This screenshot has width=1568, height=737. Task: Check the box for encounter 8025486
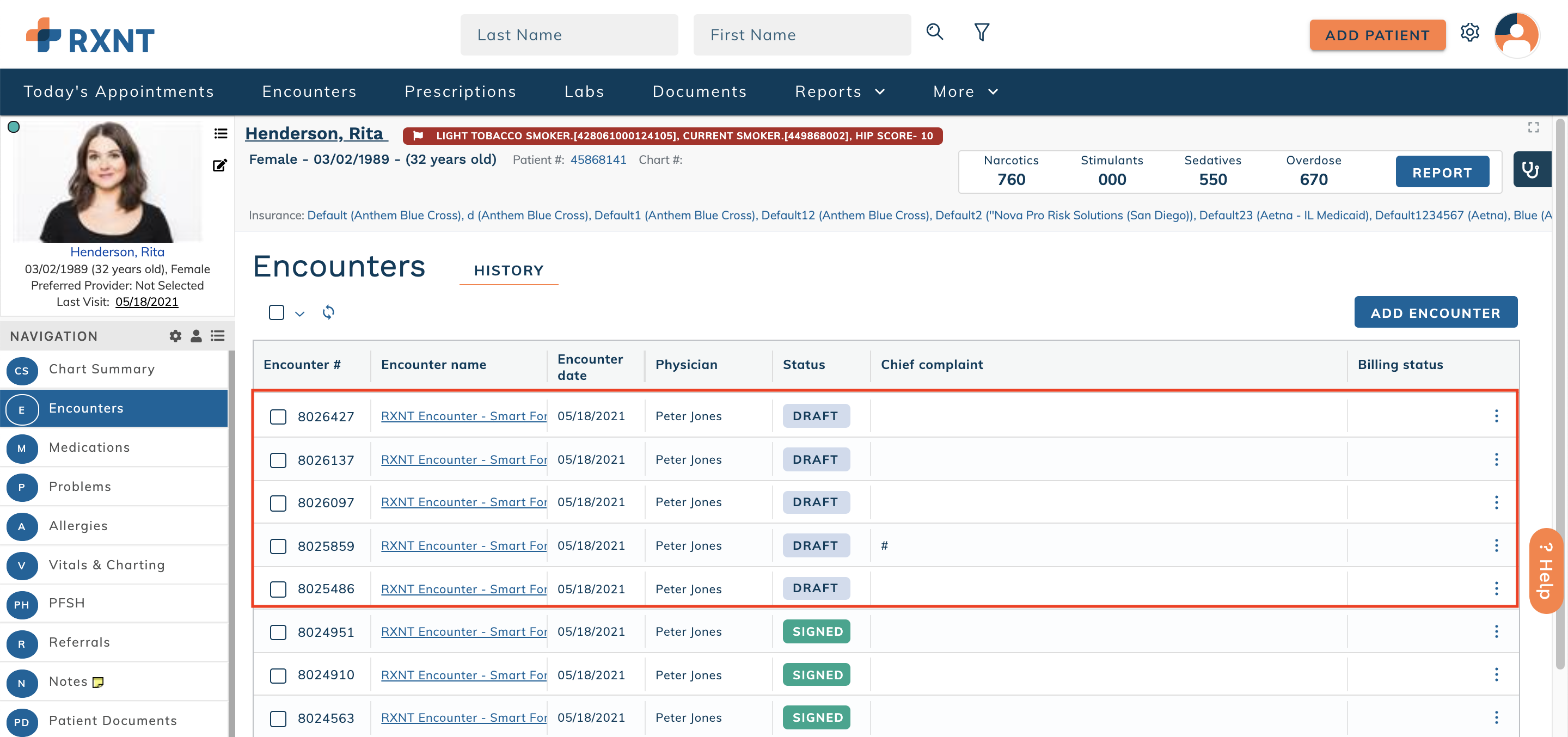[x=278, y=589]
